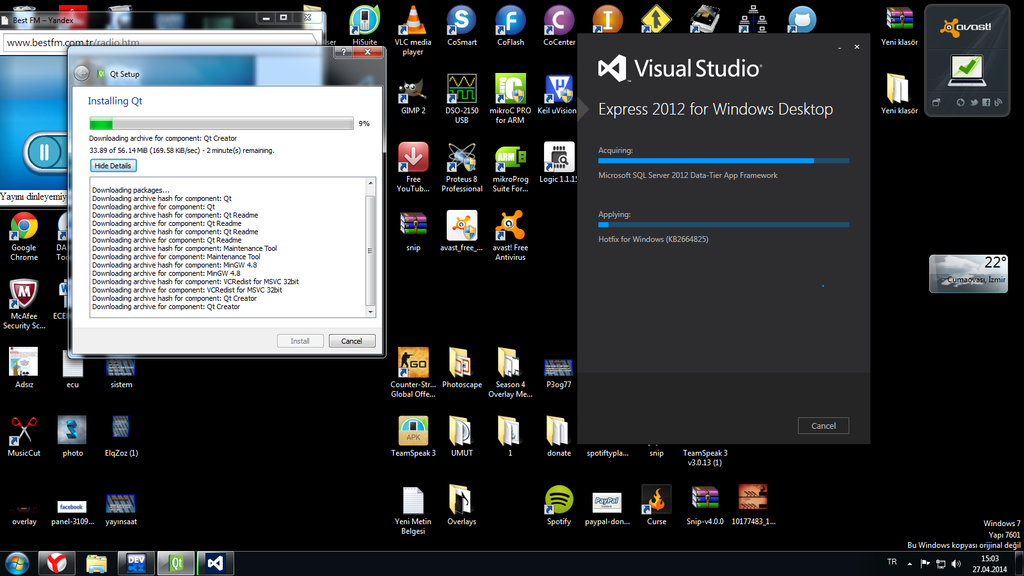Open McAfee Security Scan icon
The image size is (1024, 576).
[x=24, y=305]
